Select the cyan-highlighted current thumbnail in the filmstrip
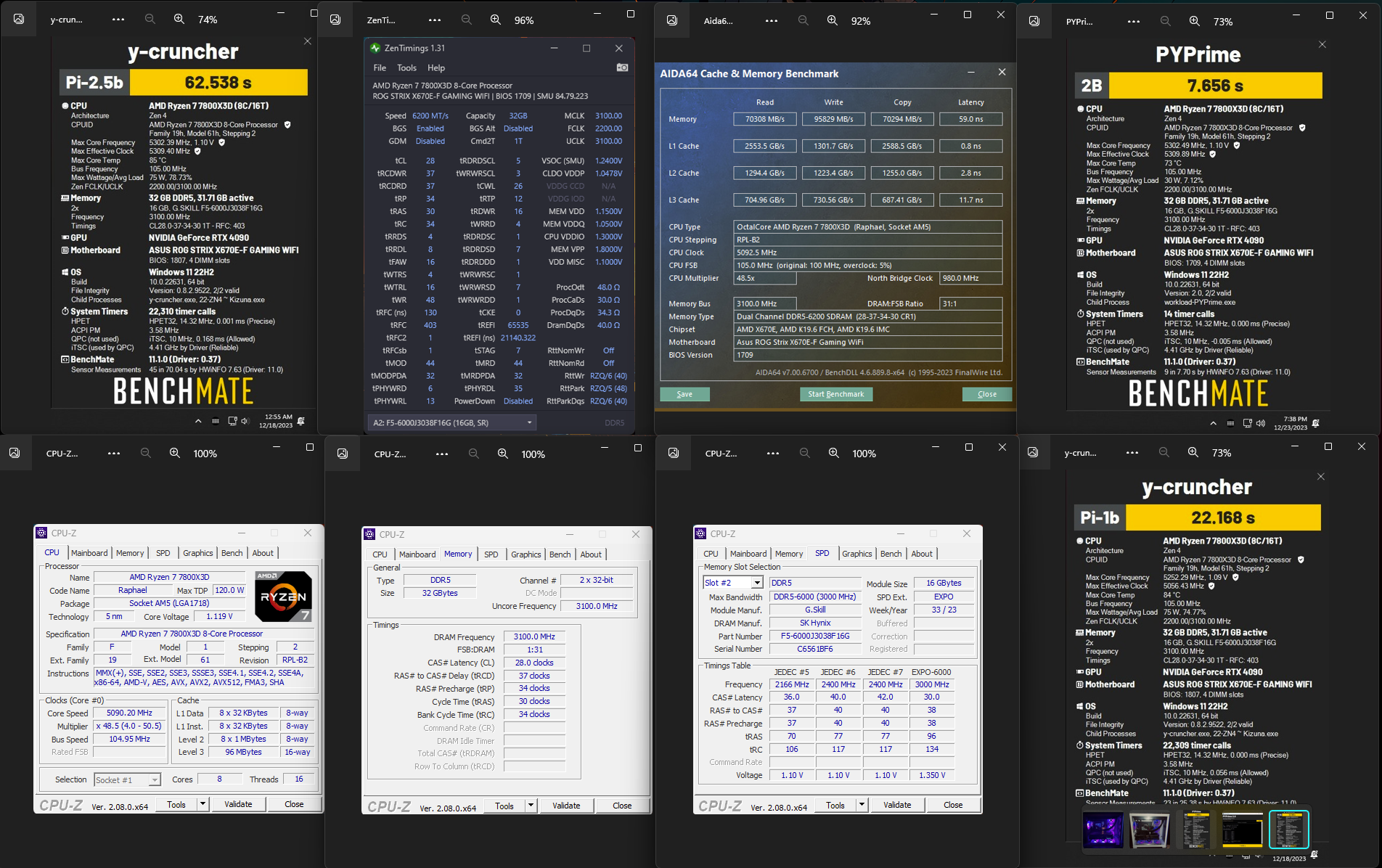Image resolution: width=1382 pixels, height=868 pixels. [1288, 830]
